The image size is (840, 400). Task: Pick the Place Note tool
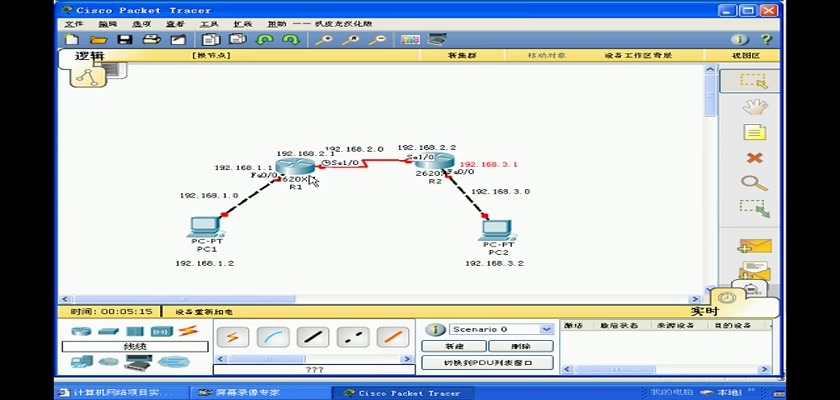pos(754,132)
